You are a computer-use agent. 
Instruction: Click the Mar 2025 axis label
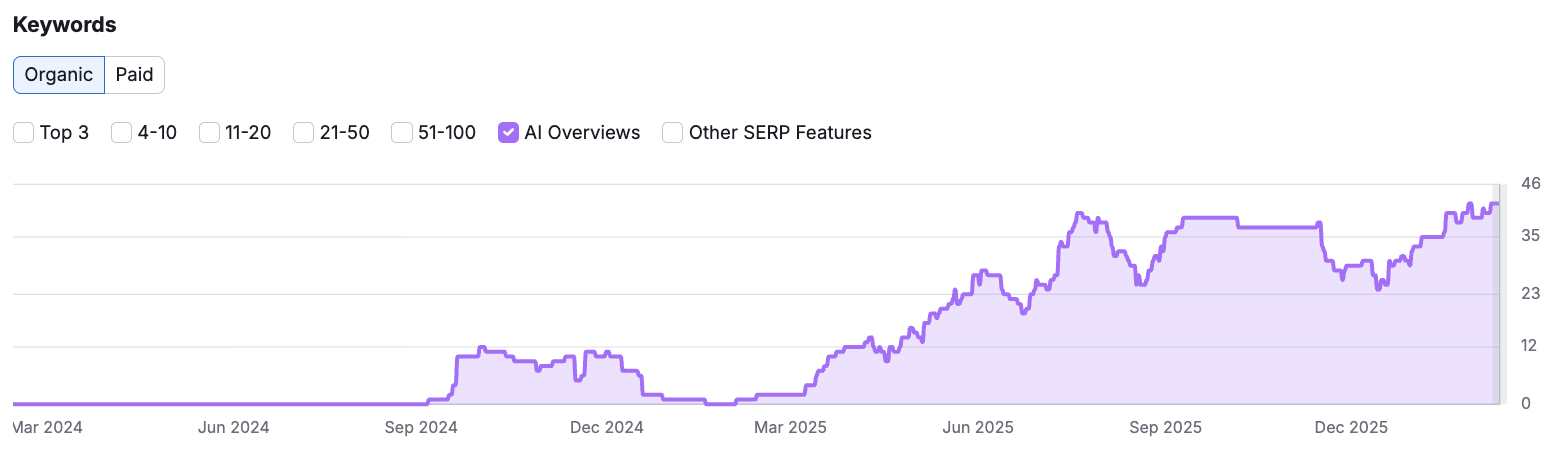pyautogui.click(x=791, y=428)
